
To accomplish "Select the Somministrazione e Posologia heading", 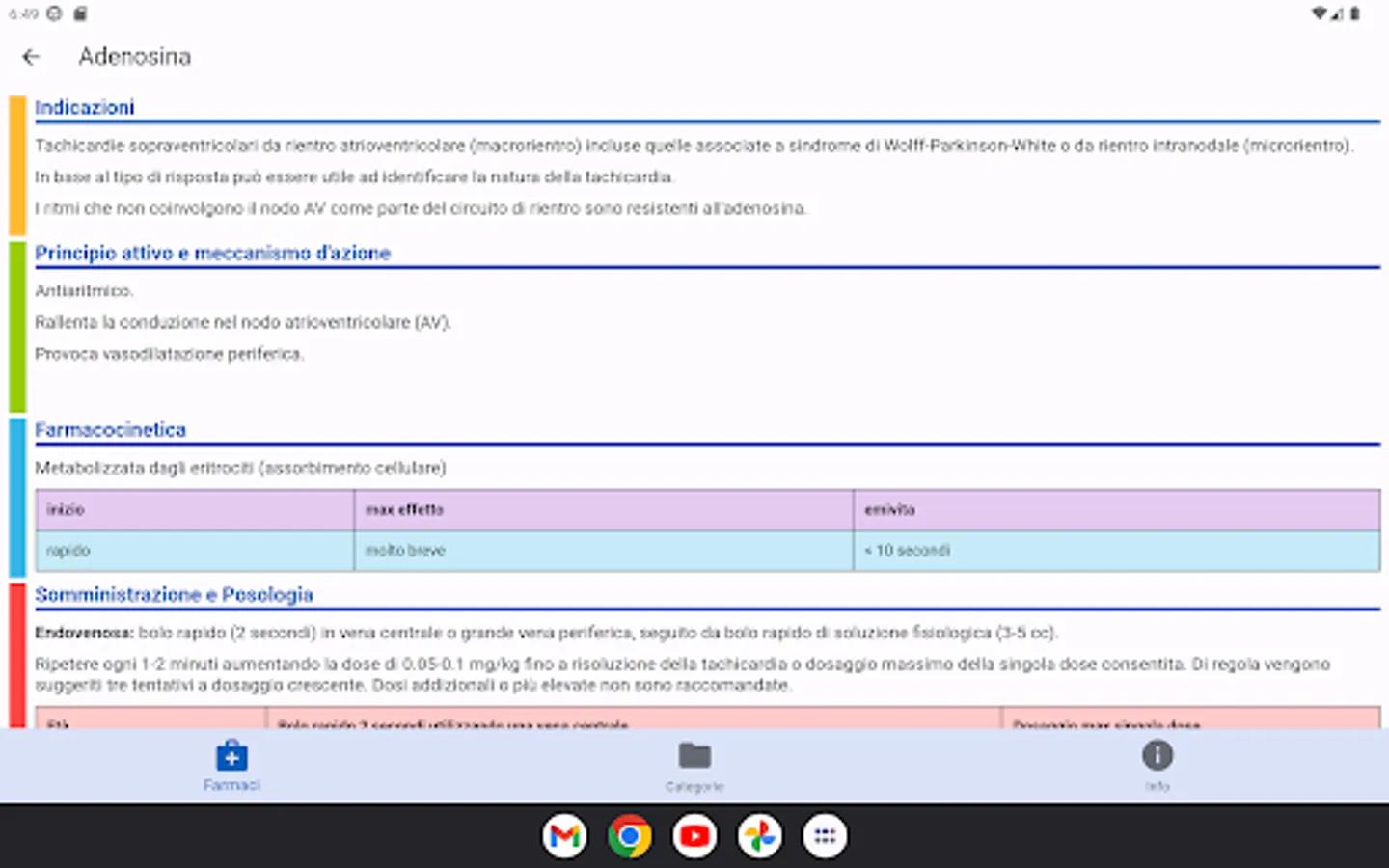I will pos(175,595).
